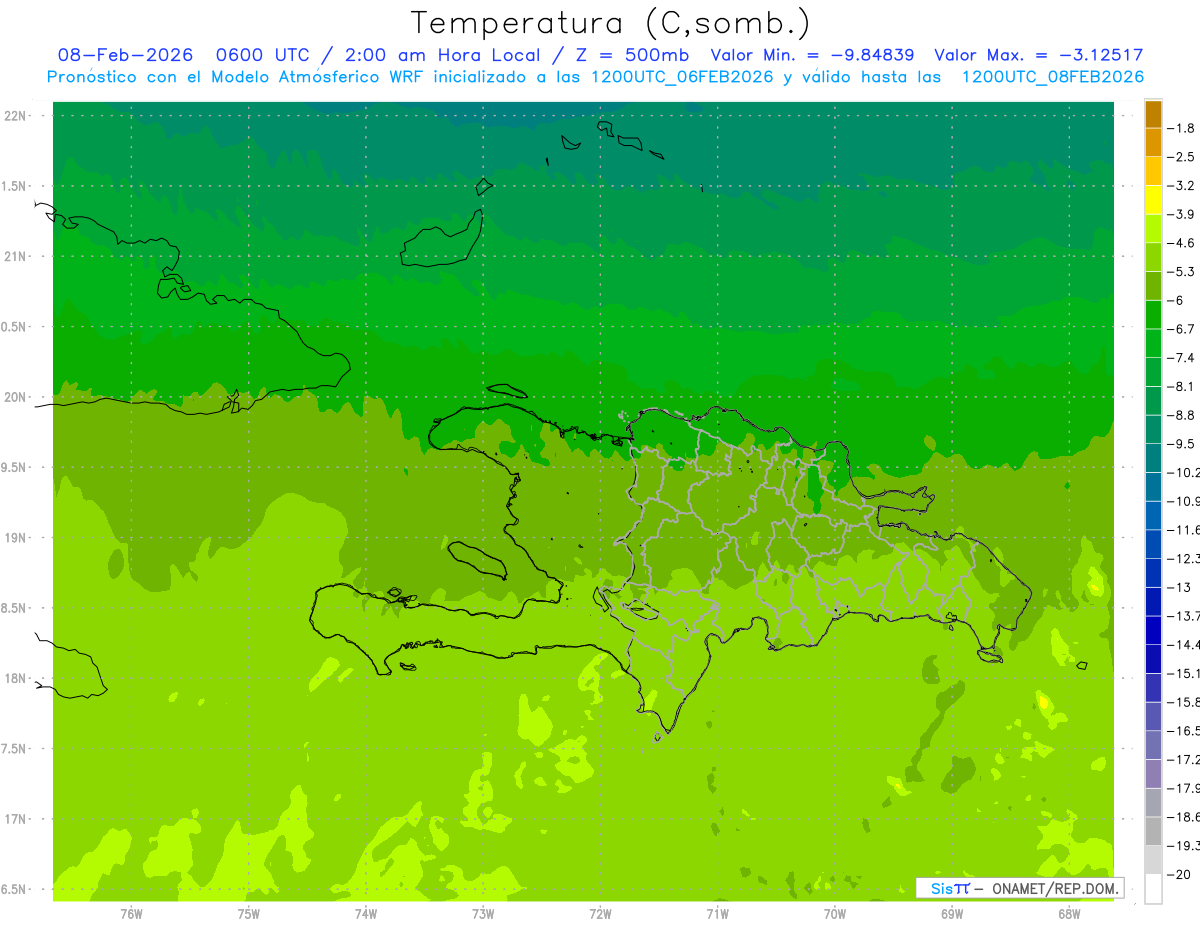Click the "74W" longitude axis label
1200x927 pixels.
(366, 913)
